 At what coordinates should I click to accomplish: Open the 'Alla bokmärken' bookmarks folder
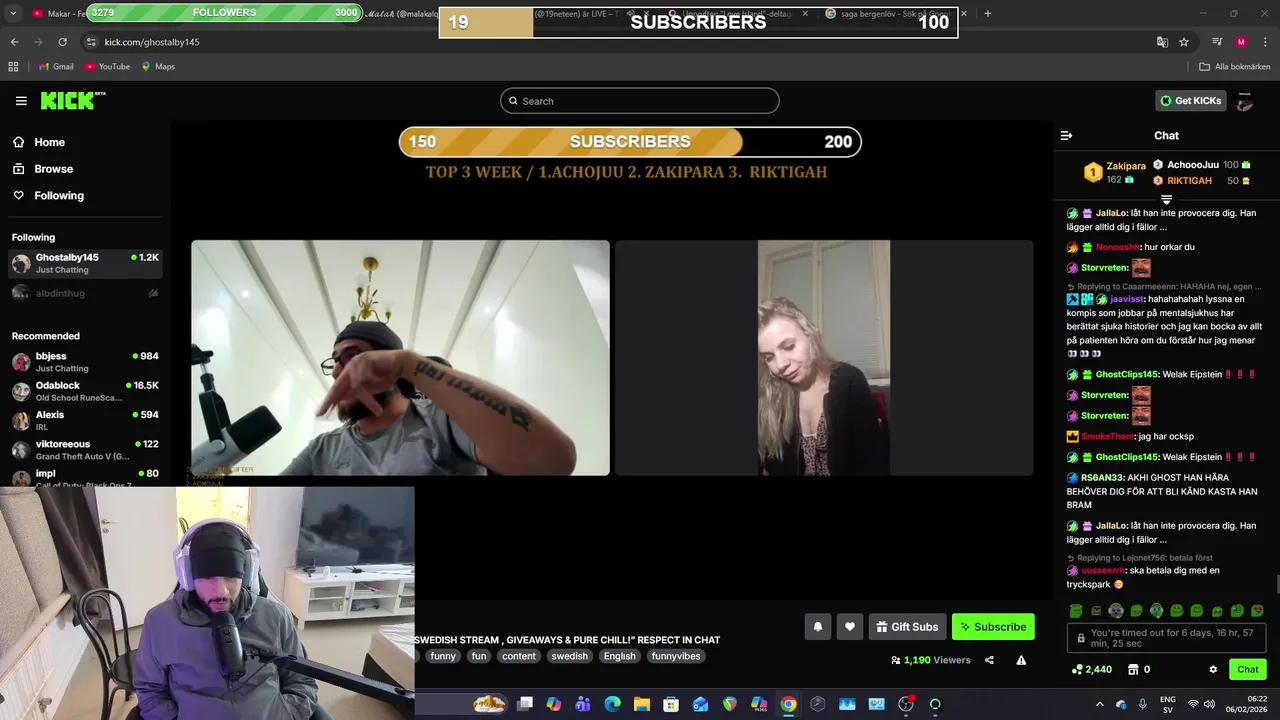(x=1235, y=67)
